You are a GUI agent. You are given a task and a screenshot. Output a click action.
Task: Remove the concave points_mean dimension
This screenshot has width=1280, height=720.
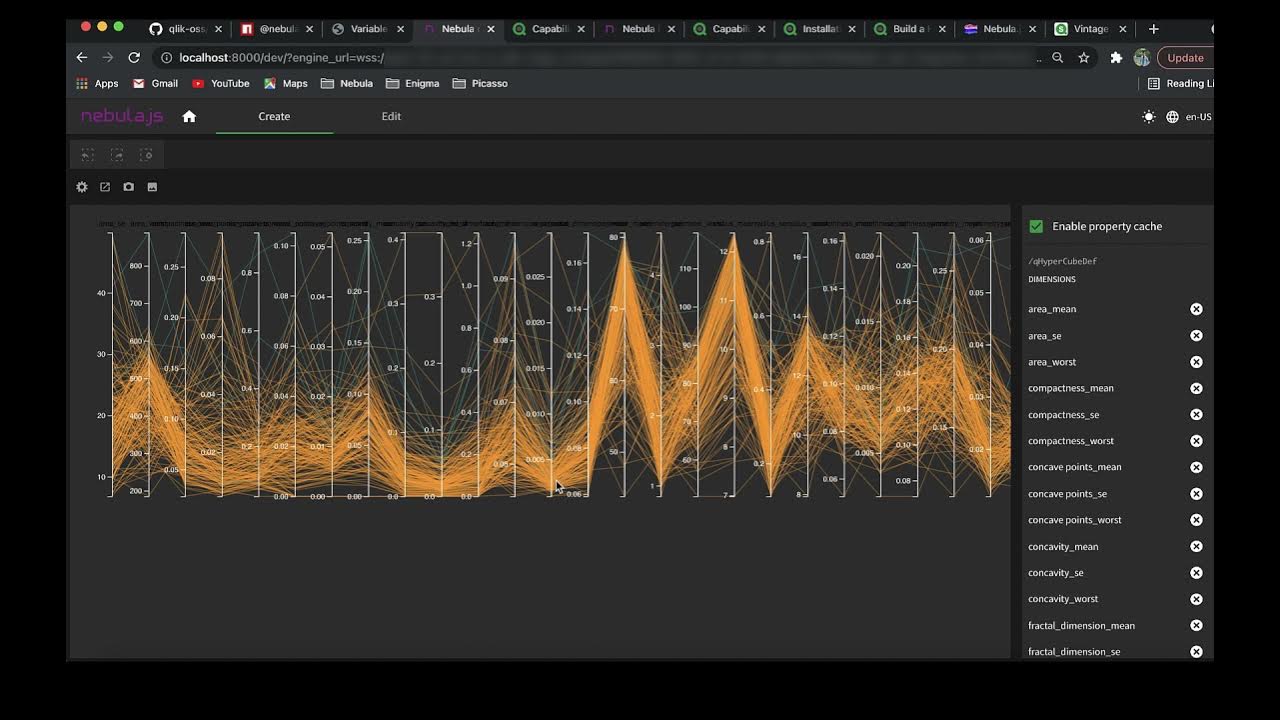tap(1196, 467)
